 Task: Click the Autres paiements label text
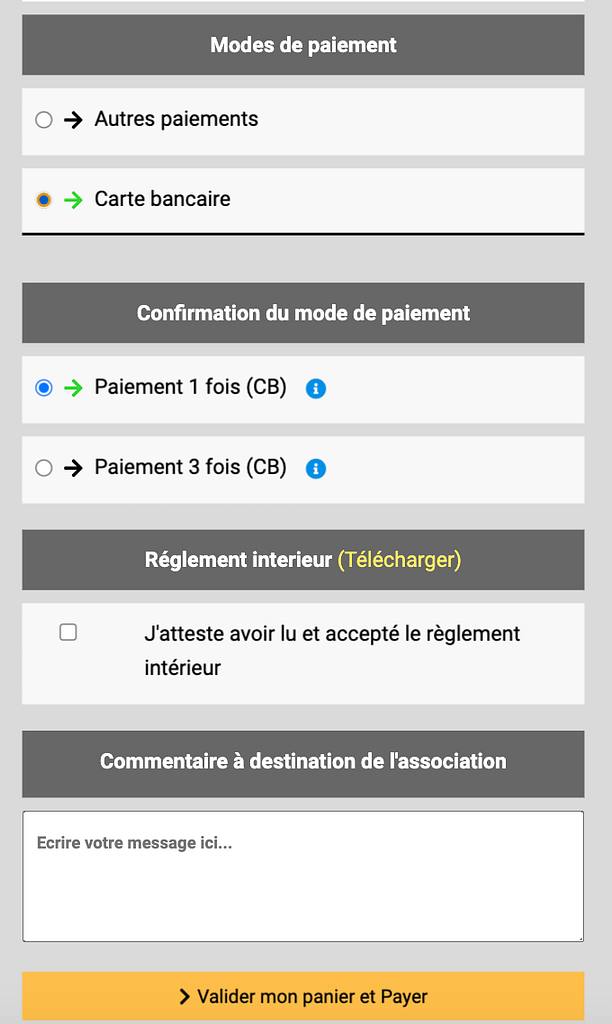[x=176, y=119]
